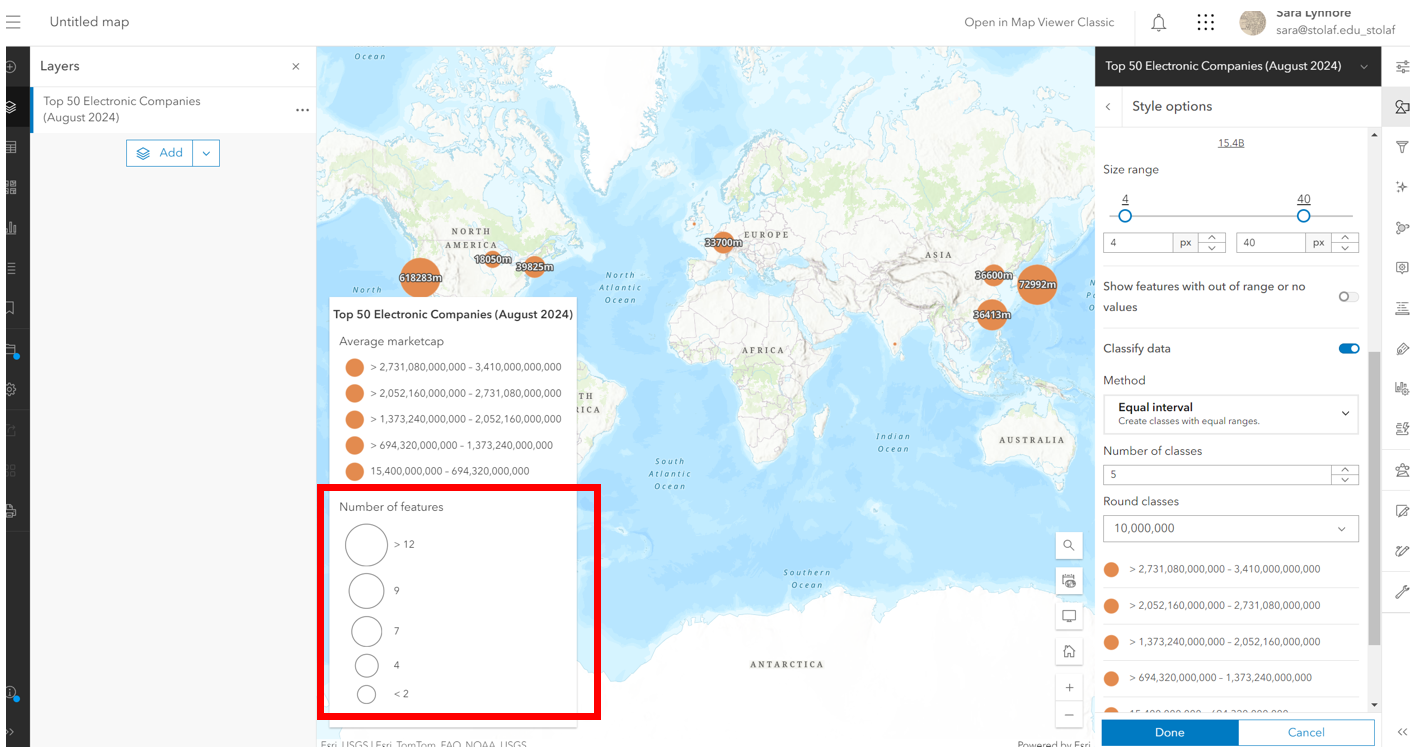Open the Add layer dropdown arrow
The image size is (1420, 754).
click(x=206, y=152)
